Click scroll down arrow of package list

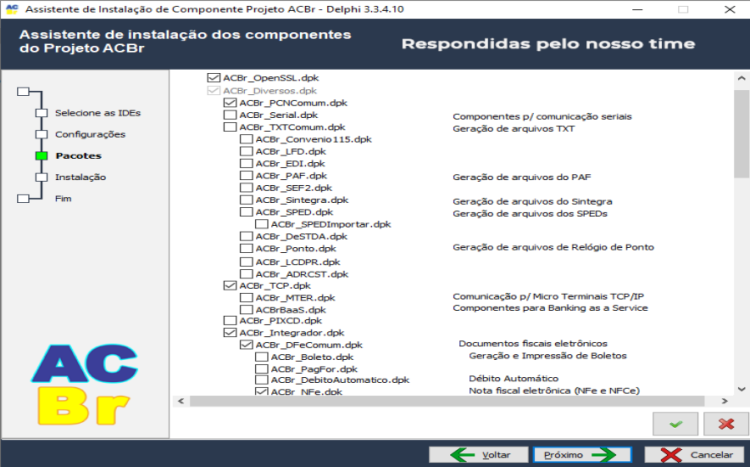pyautogui.click(x=741, y=389)
